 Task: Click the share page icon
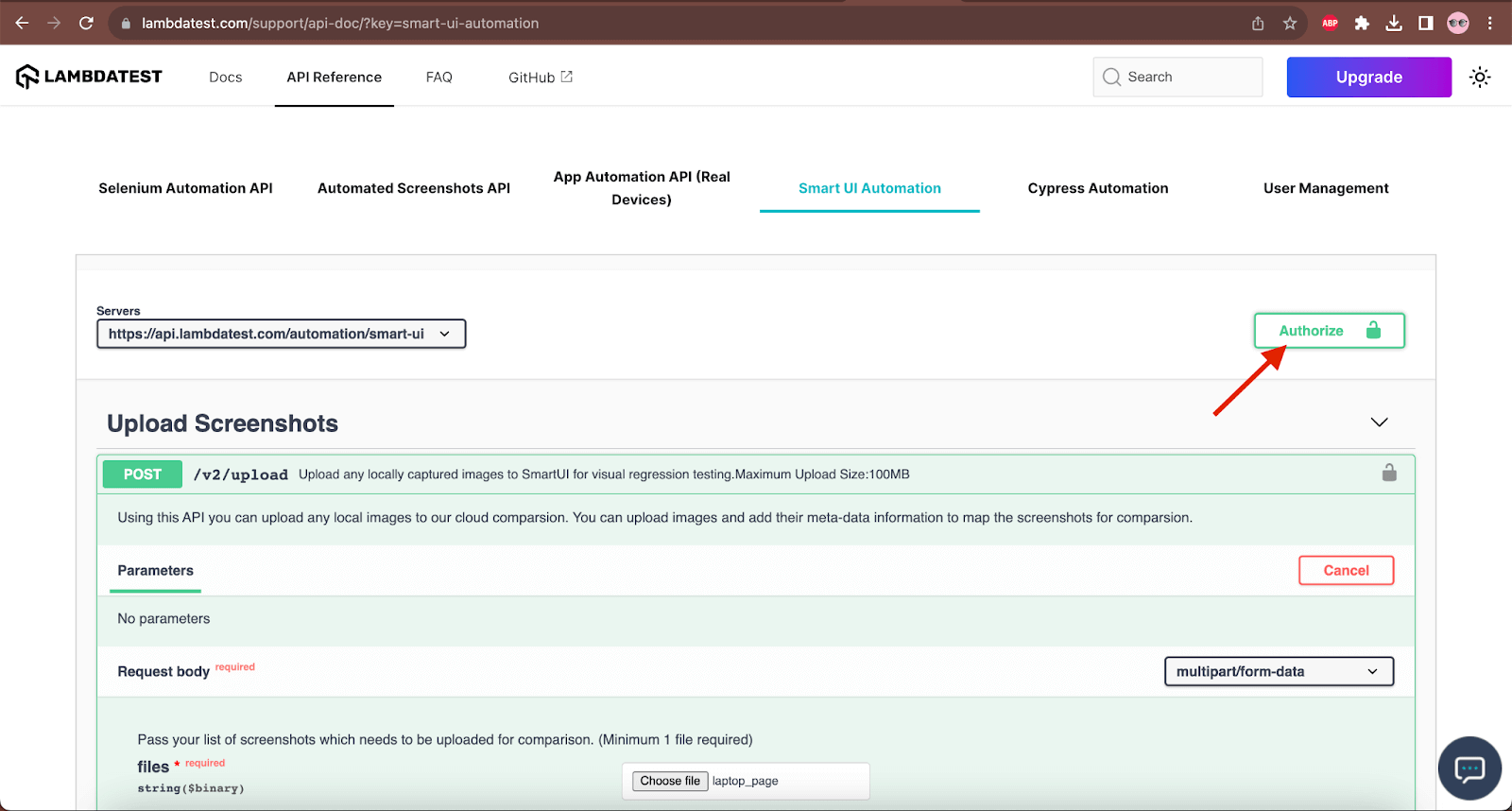pyautogui.click(x=1258, y=24)
